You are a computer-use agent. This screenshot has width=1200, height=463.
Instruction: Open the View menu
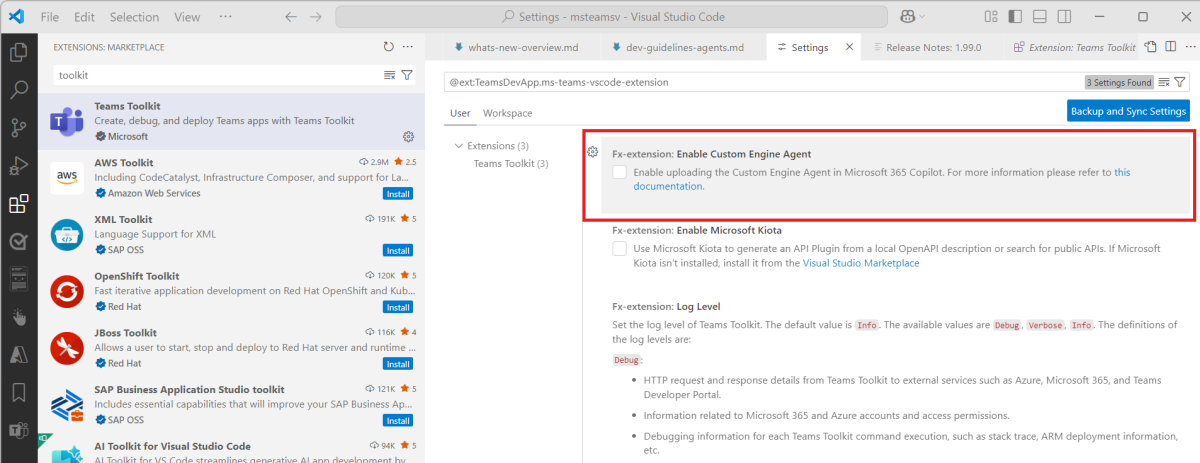(187, 17)
